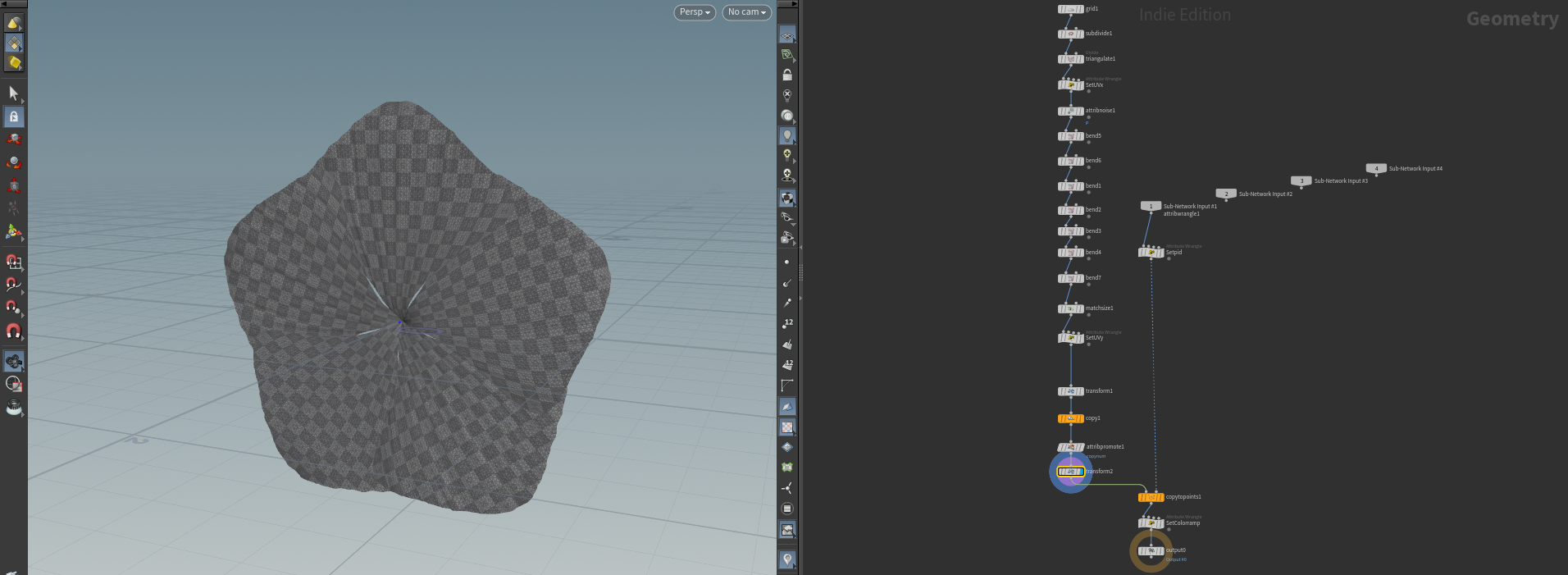The width and height of the screenshot is (1568, 575).
Task: Select the SetColorramp wrangle node
Action: click(1151, 523)
